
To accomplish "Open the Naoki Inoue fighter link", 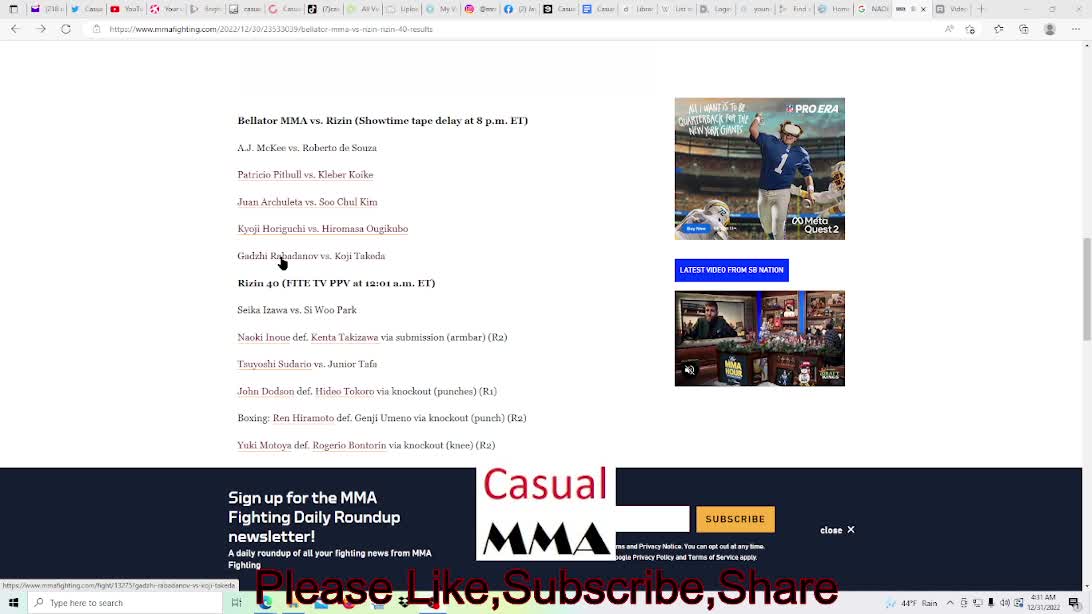I will point(263,337).
